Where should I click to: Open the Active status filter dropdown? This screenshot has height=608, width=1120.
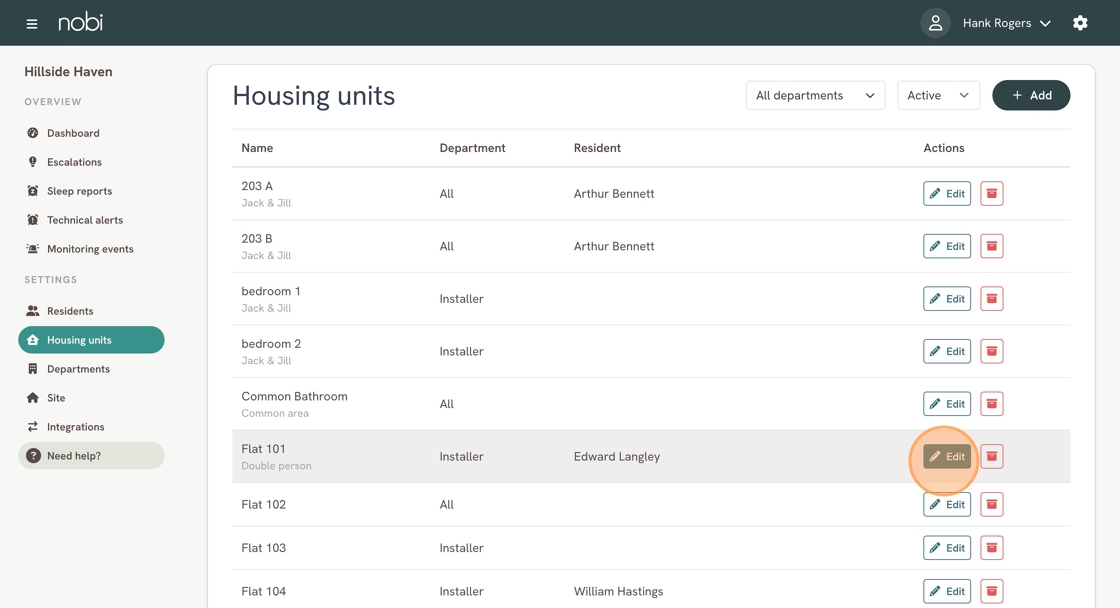pos(937,96)
